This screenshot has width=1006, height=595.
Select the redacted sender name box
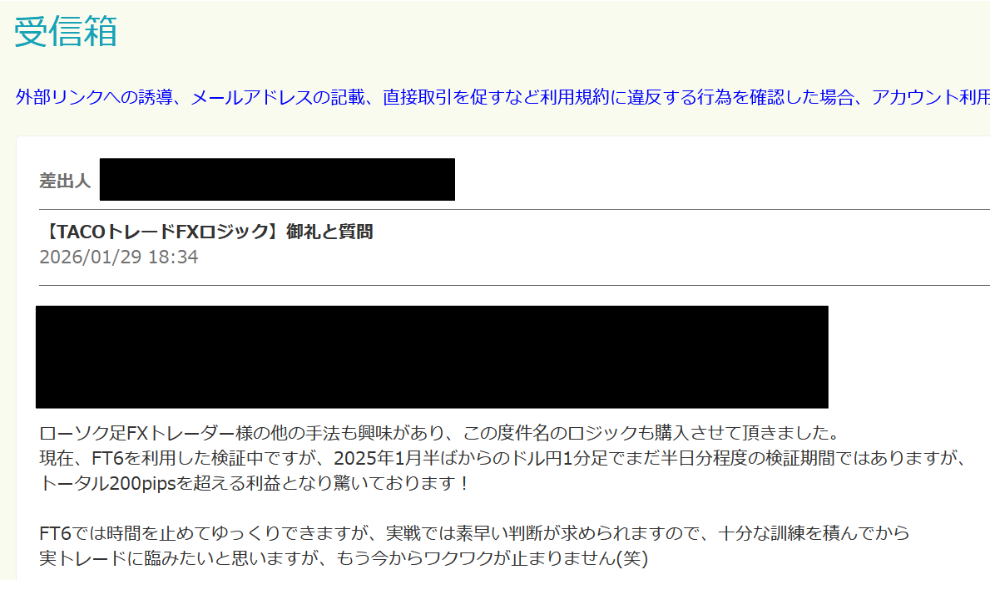(x=277, y=180)
